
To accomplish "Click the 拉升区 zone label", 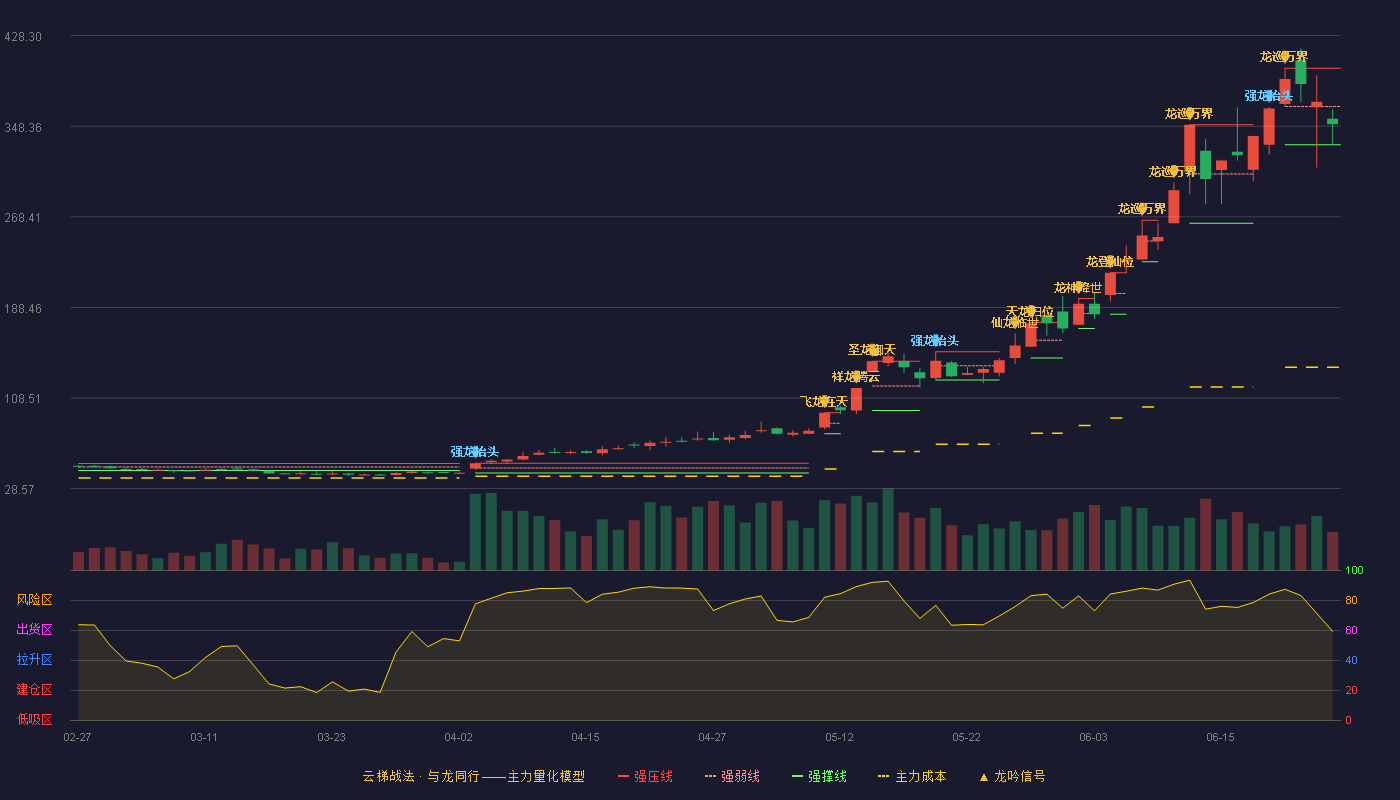I will [x=35, y=660].
